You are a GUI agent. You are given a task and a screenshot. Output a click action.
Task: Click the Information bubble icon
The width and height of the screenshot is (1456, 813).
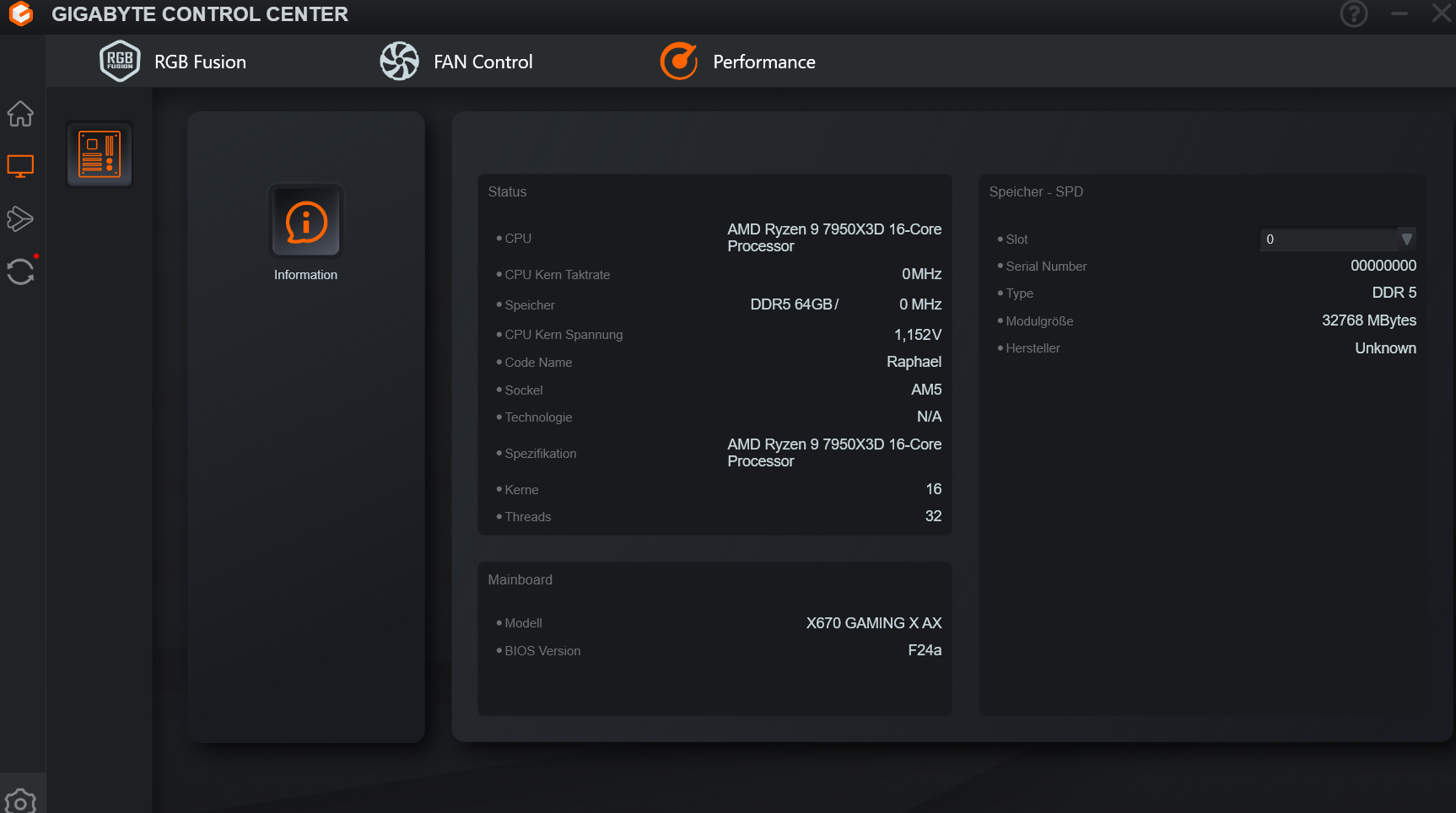(x=305, y=222)
